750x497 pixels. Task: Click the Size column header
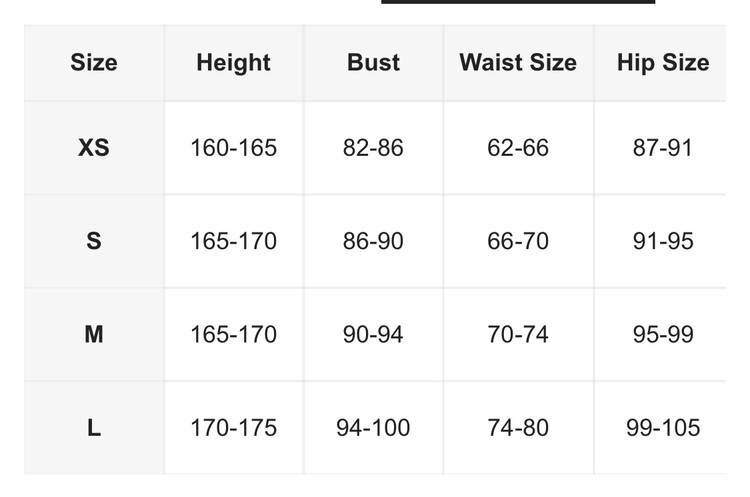click(x=94, y=62)
